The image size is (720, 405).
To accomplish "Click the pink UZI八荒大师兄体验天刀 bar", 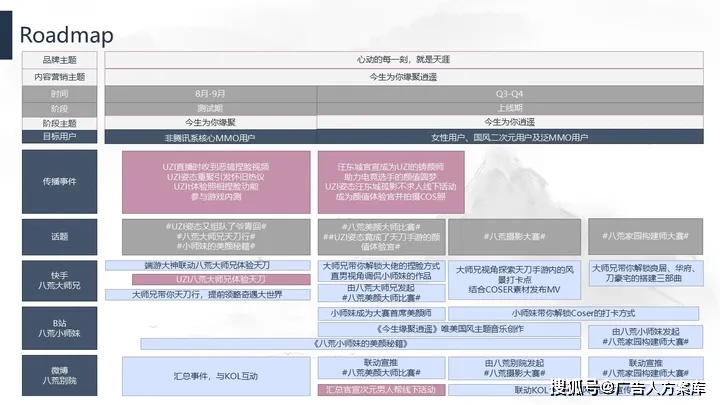I will 221,279.
